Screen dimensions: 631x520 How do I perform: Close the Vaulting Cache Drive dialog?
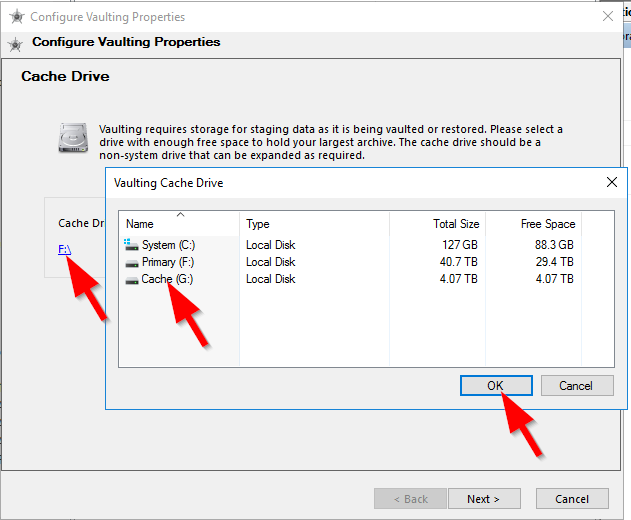(612, 182)
